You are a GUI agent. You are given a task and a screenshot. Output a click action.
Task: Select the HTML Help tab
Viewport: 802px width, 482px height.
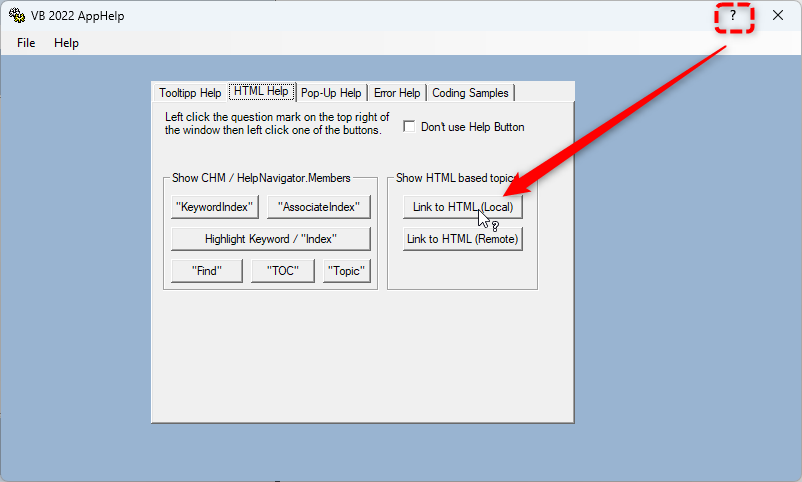261,92
